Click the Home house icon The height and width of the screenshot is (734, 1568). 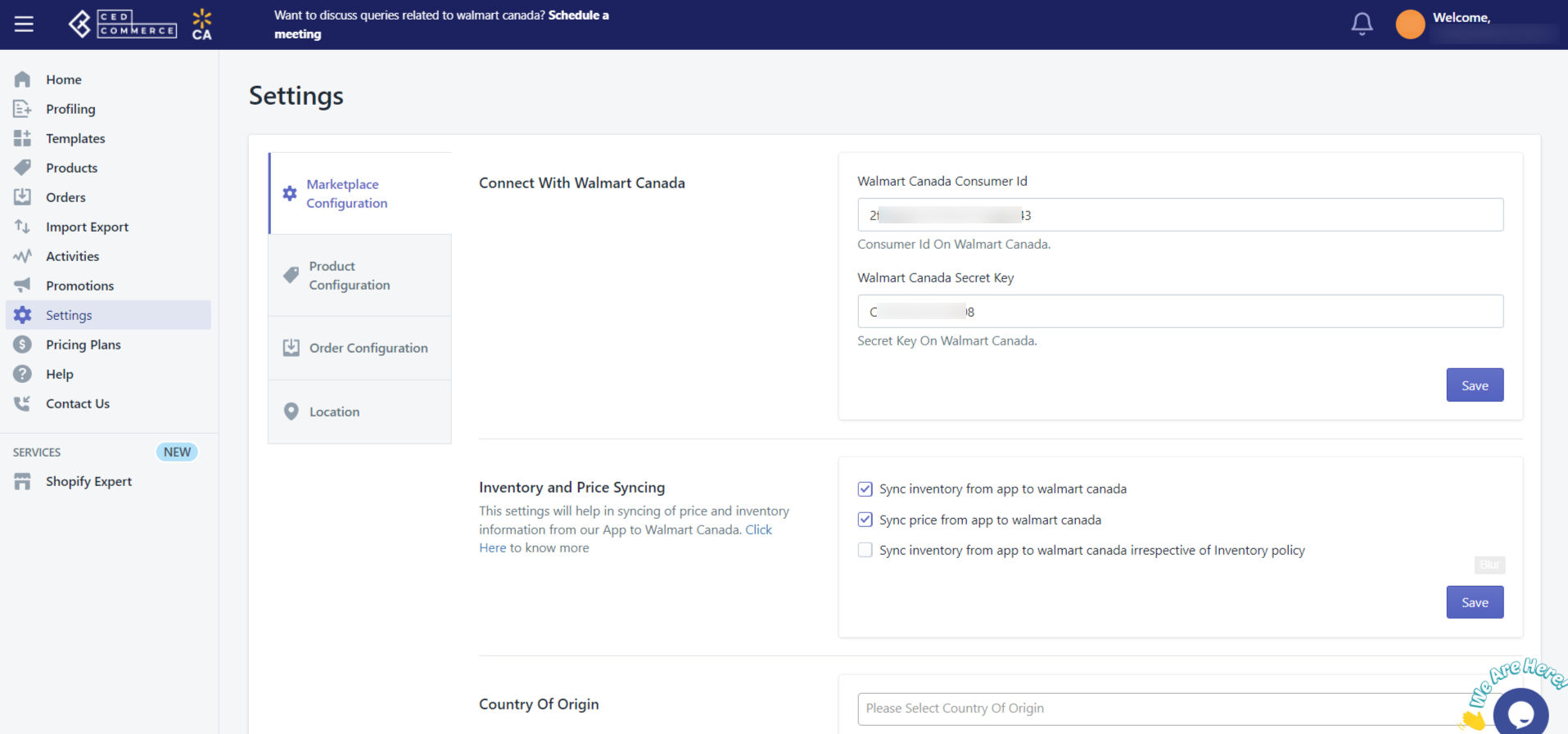click(22, 79)
